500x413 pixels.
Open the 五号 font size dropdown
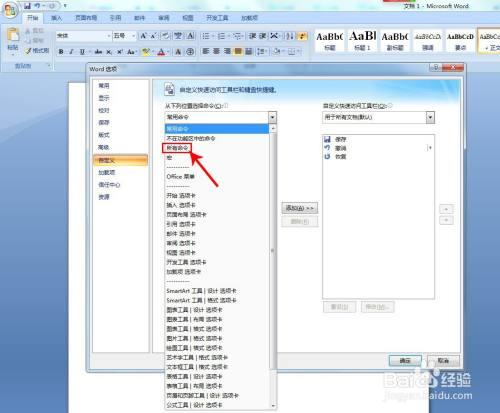pos(134,36)
